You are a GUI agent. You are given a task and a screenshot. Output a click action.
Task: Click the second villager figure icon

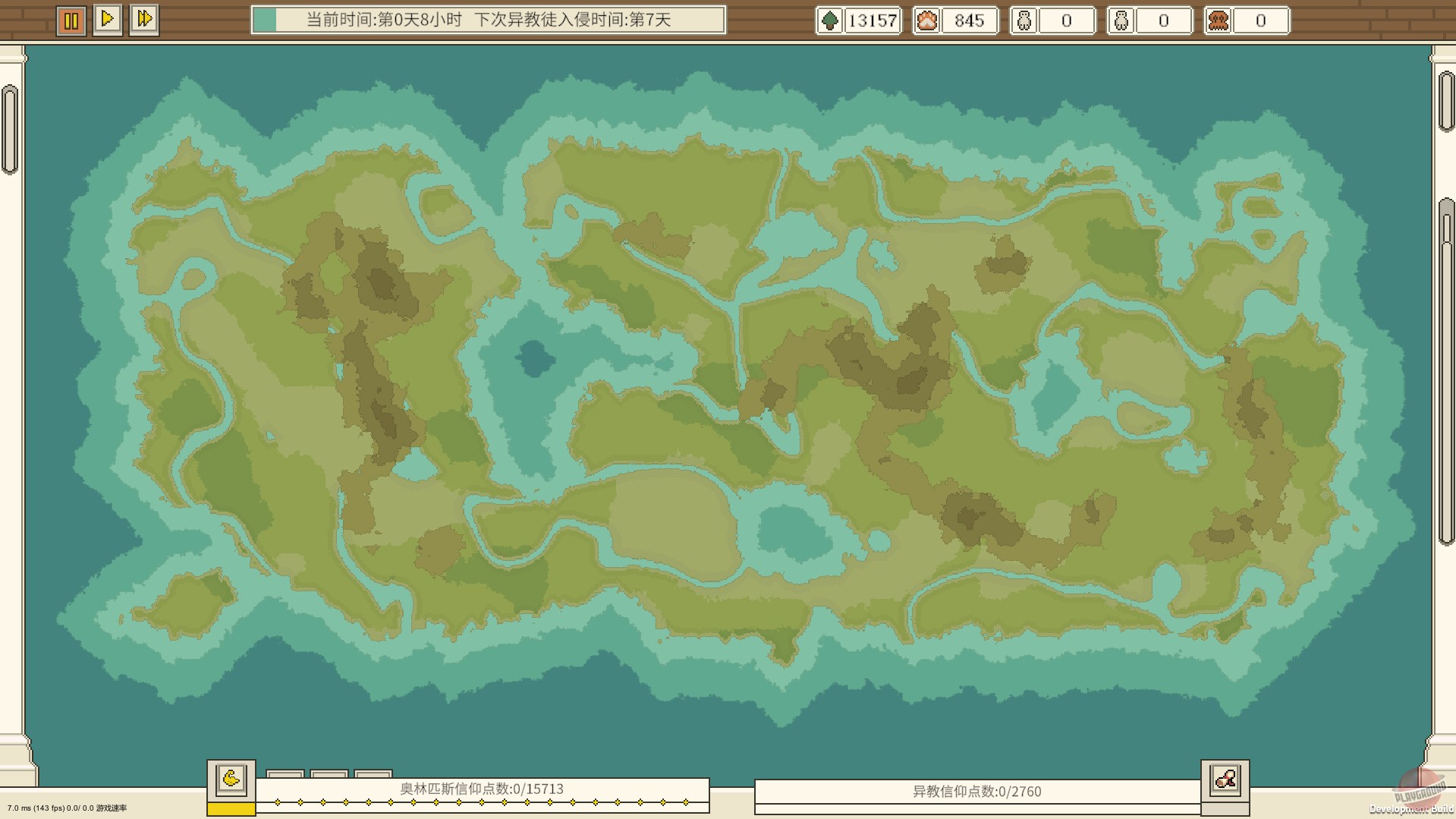click(1121, 20)
